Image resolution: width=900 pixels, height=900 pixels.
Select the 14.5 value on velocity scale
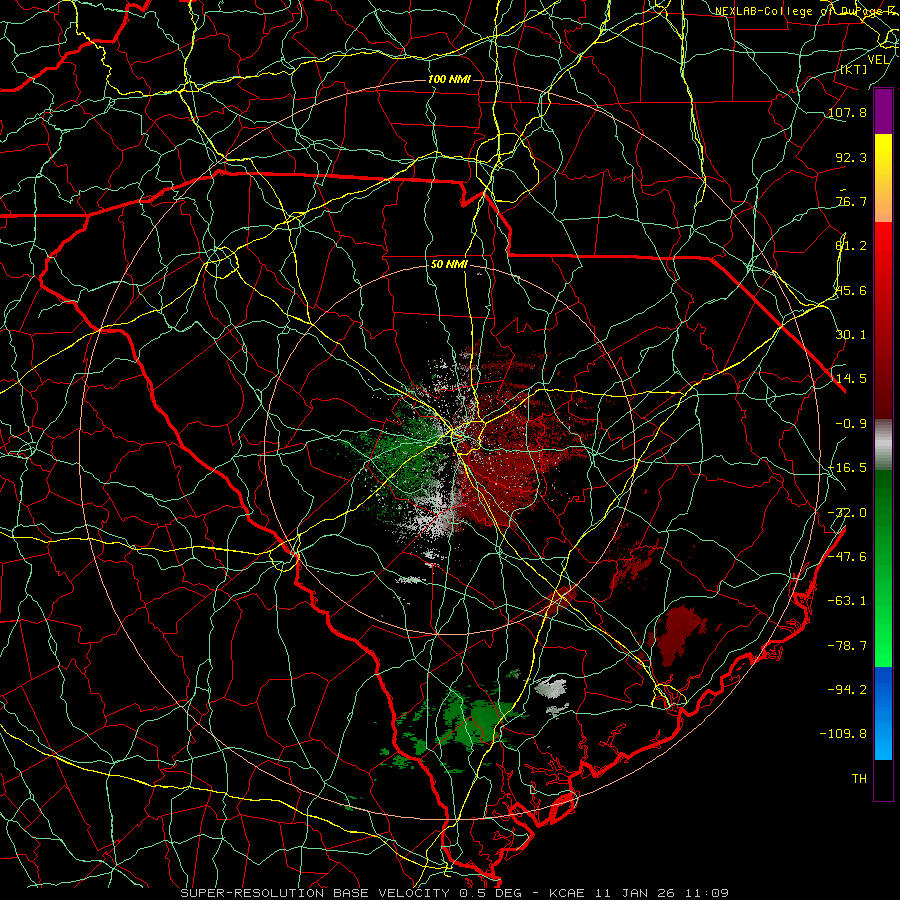(851, 379)
